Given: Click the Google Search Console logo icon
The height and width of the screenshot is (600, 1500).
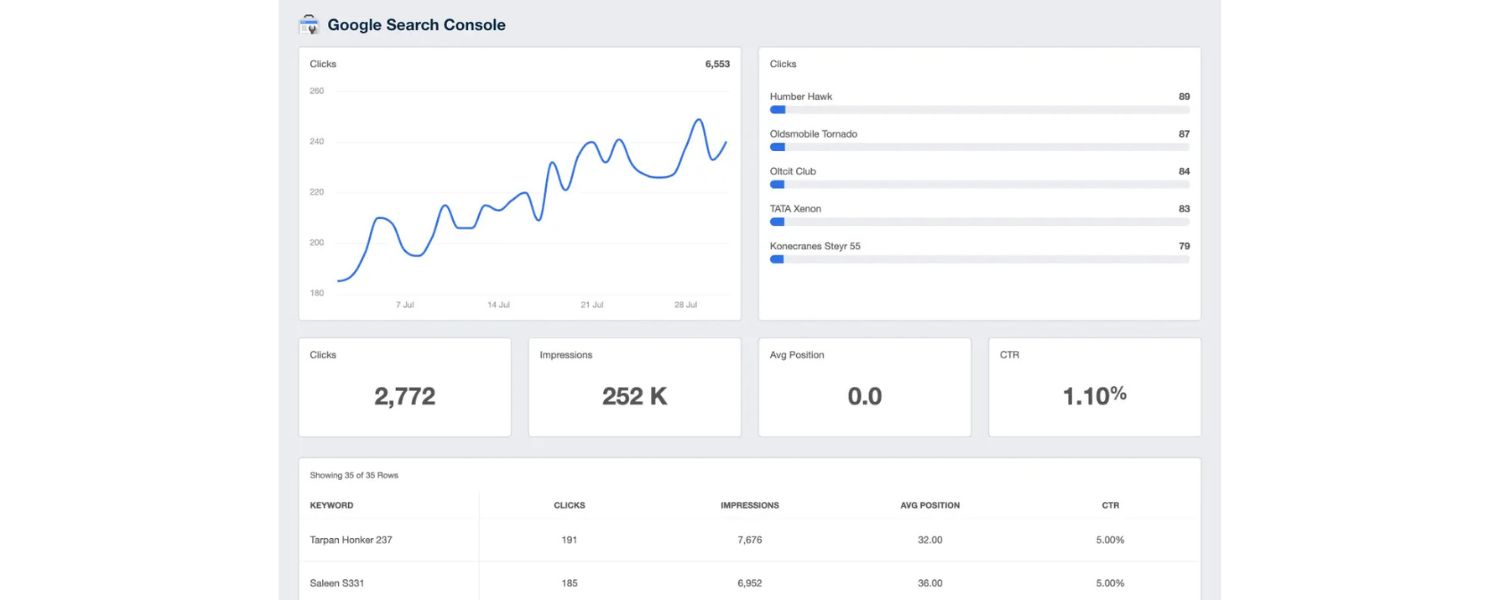Looking at the screenshot, I should [x=308, y=23].
